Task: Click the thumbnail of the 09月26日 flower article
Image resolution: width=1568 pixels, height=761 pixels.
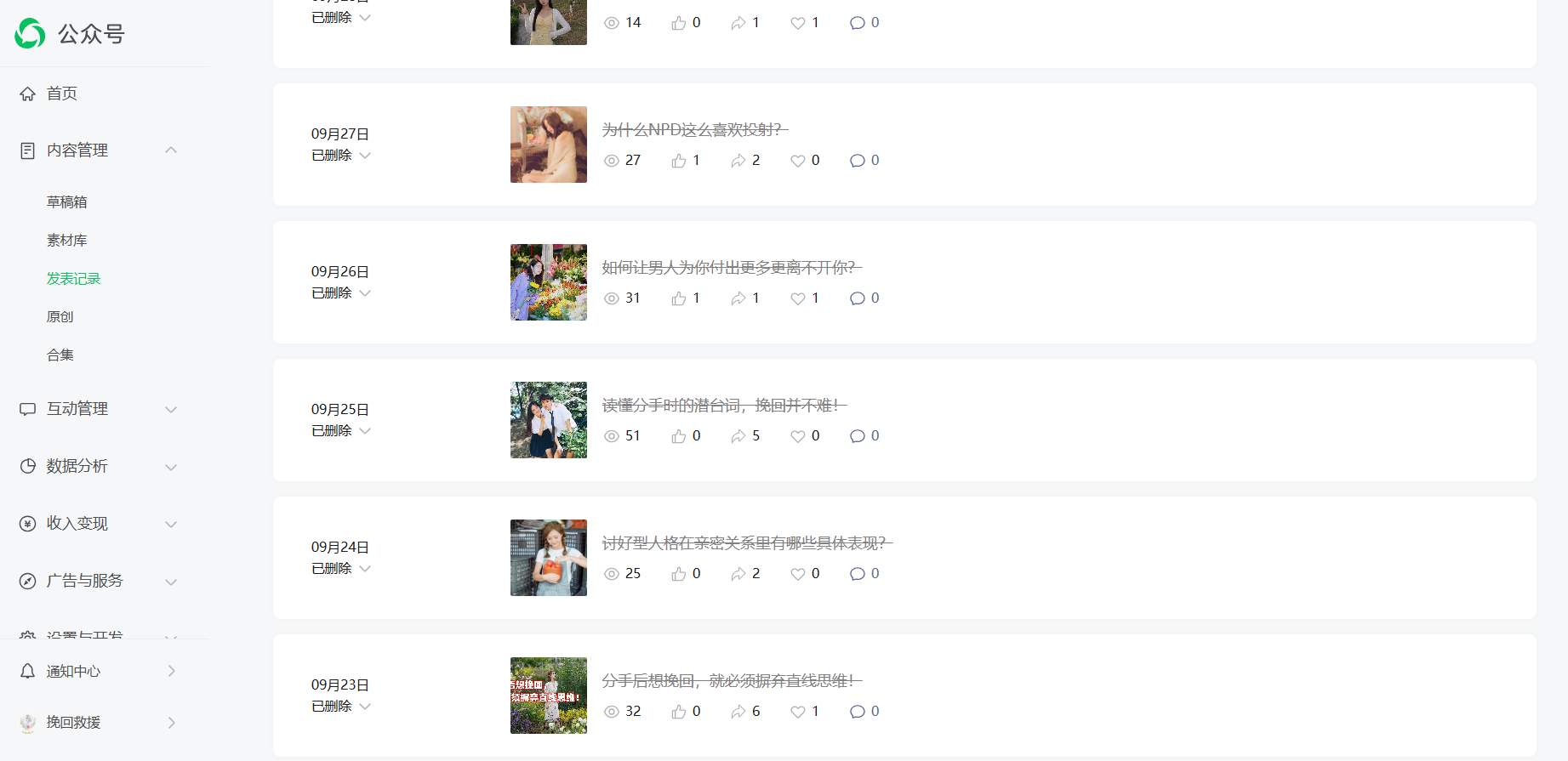Action: pos(549,282)
